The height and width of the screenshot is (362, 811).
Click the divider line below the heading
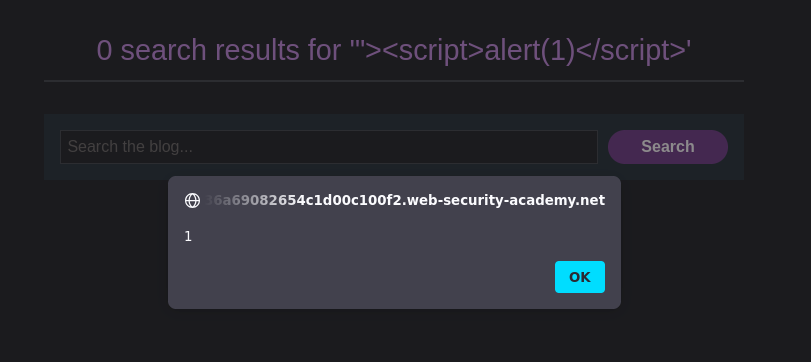pyautogui.click(x=394, y=81)
